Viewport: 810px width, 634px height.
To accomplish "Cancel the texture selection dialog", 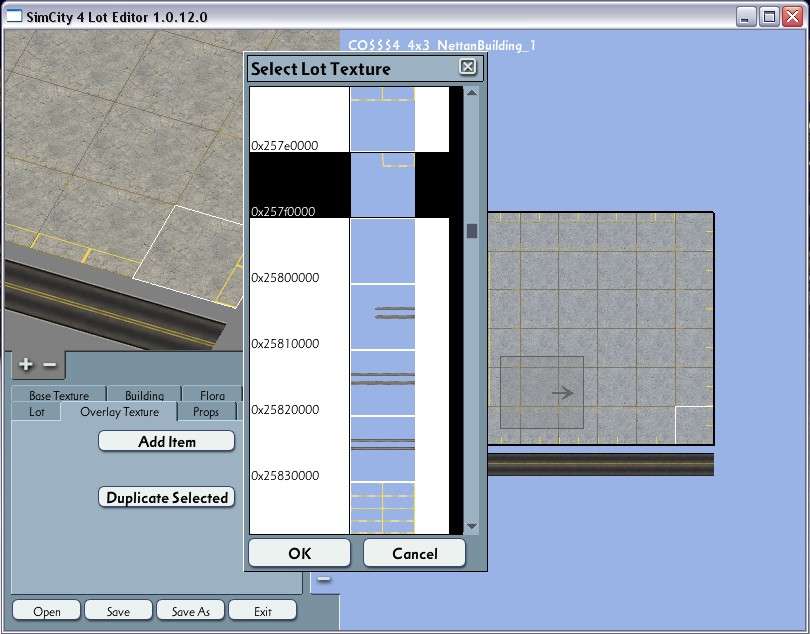I will [x=415, y=553].
